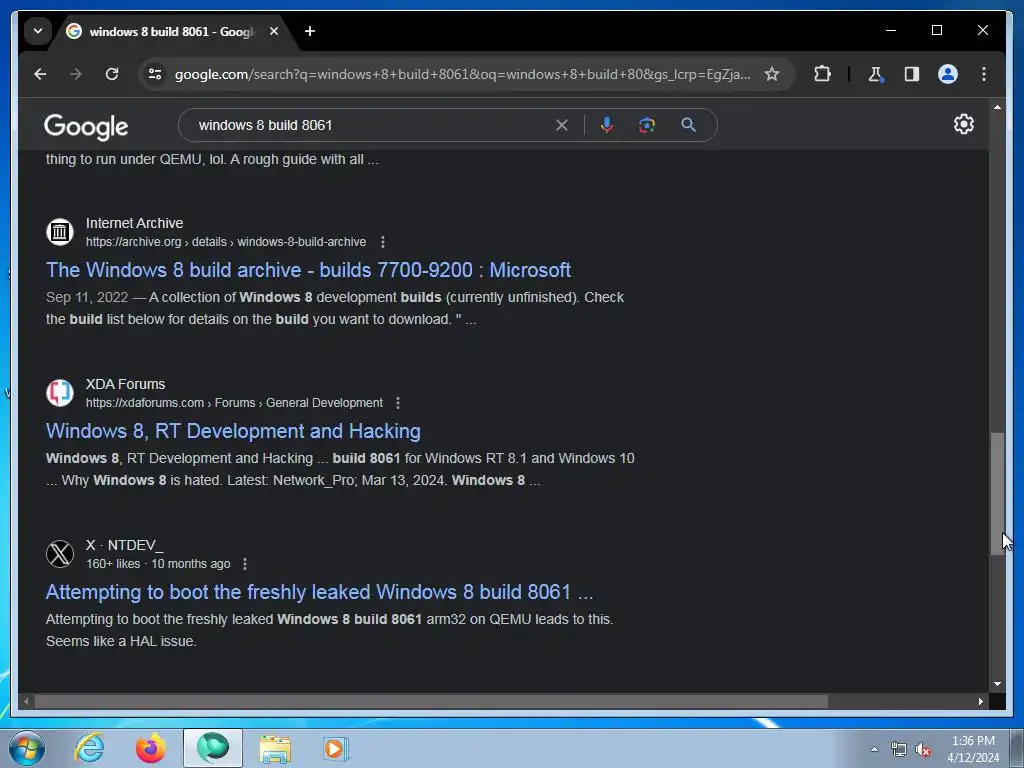Click the XDA Forums site favicon
1024x768 pixels.
pos(60,393)
